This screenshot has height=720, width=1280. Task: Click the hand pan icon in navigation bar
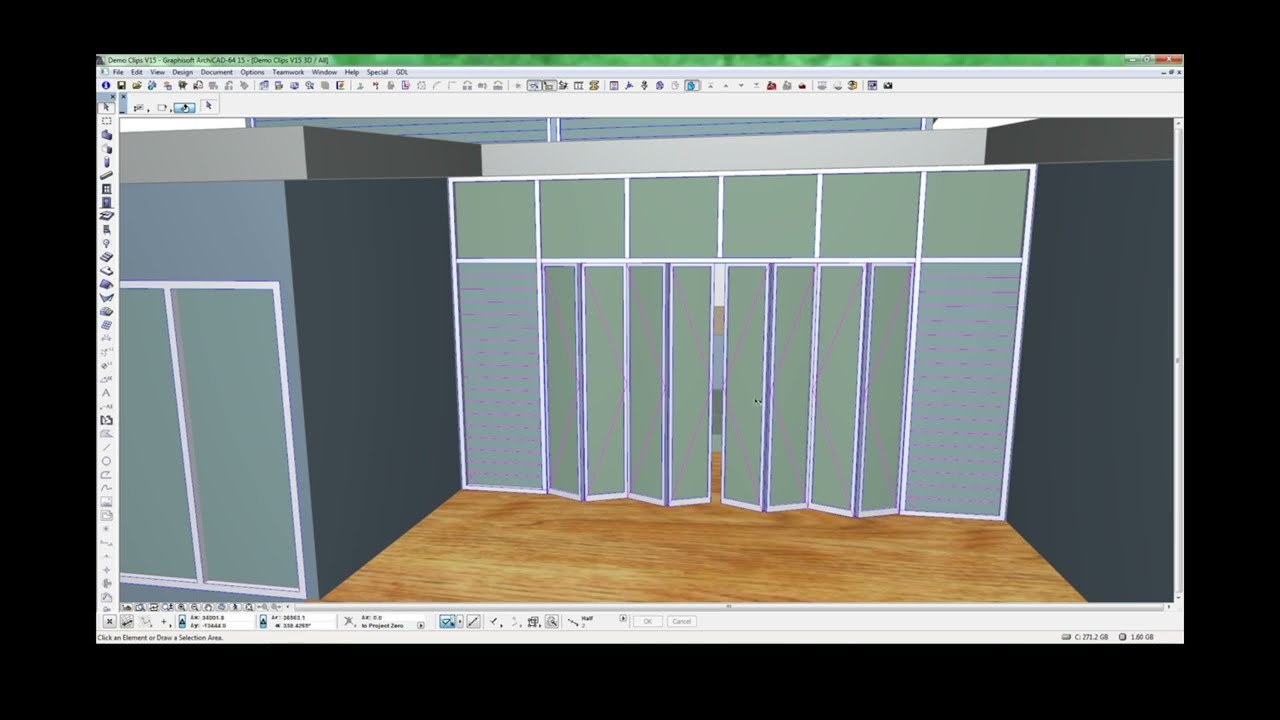pyautogui.click(x=208, y=607)
